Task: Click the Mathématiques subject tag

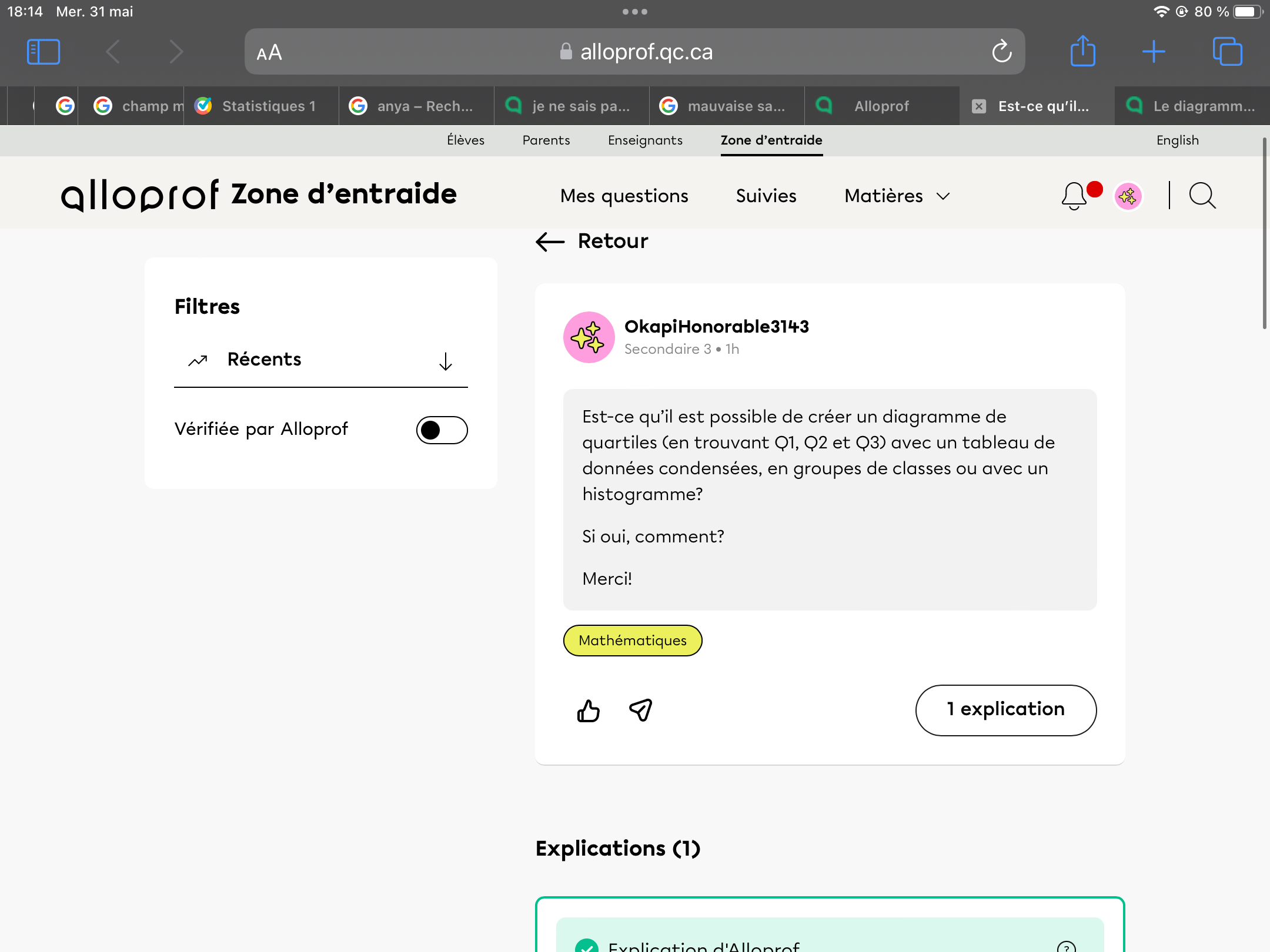Action: coord(633,640)
